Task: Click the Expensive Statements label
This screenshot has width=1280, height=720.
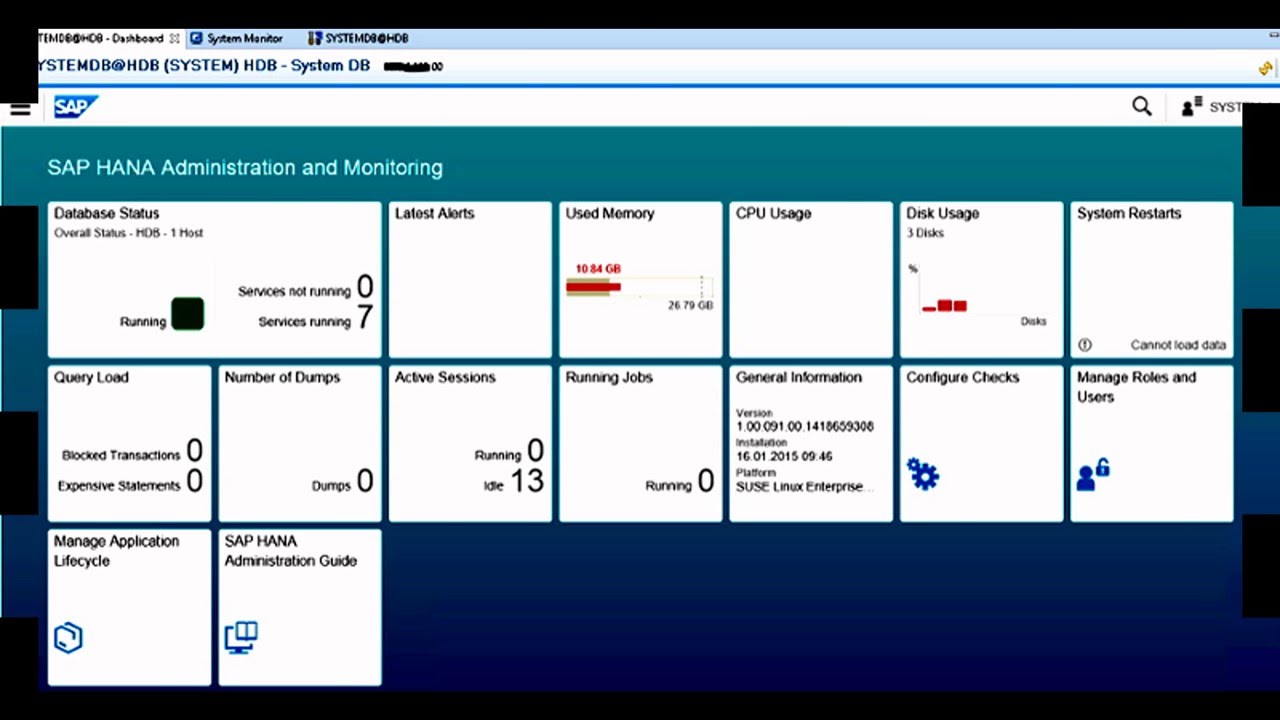Action: coord(119,486)
